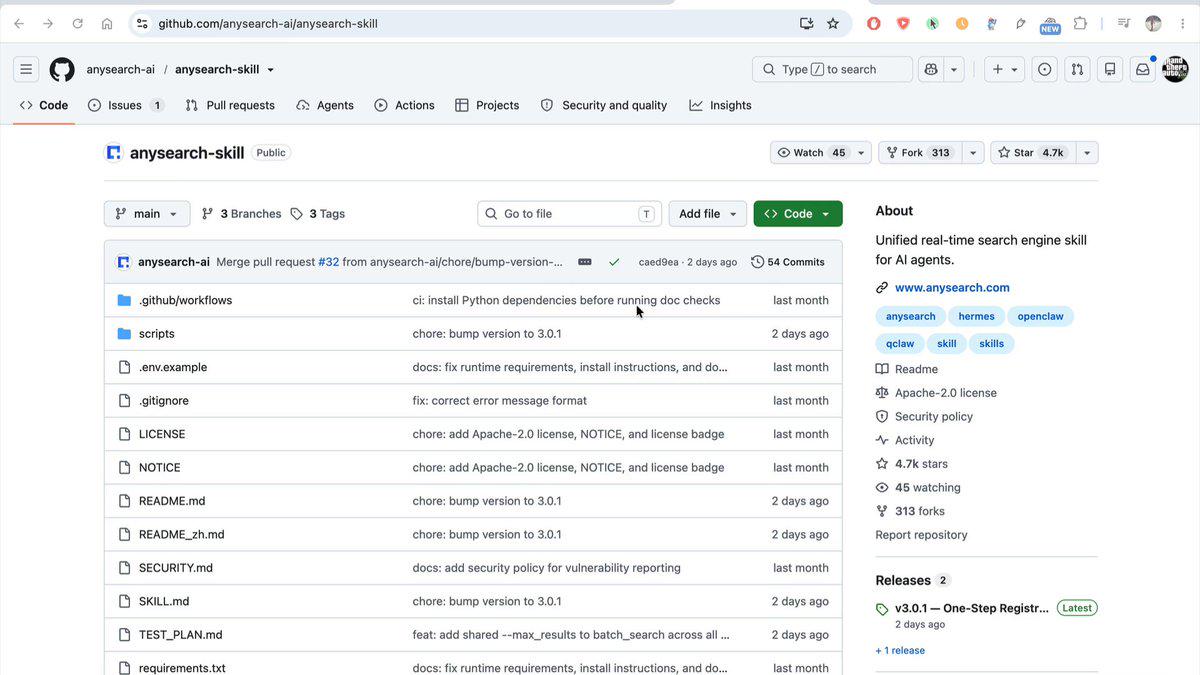View 3 Branches link
Viewport: 1200px width, 675px height.
click(x=241, y=214)
